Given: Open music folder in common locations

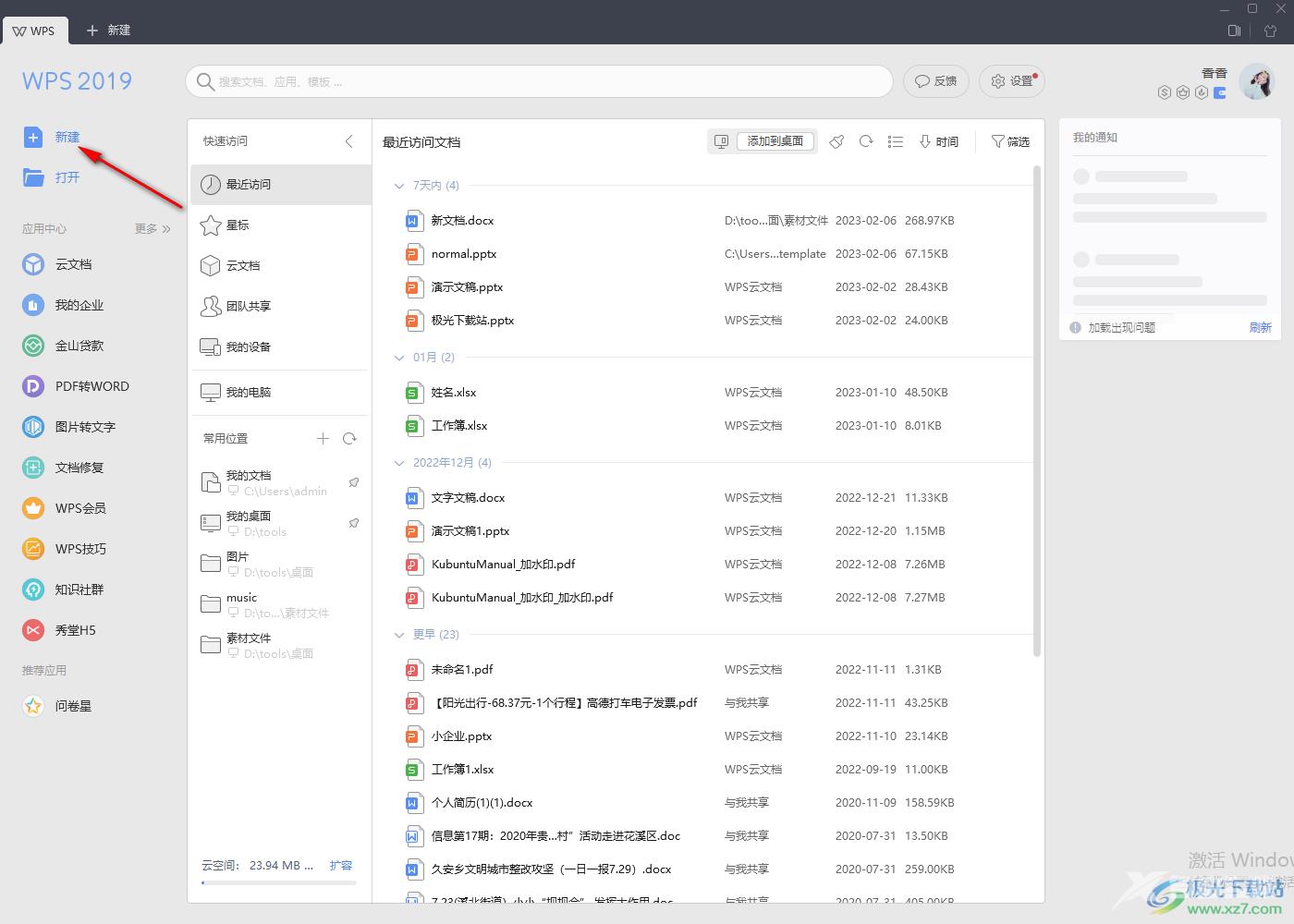Looking at the screenshot, I should coord(281,604).
